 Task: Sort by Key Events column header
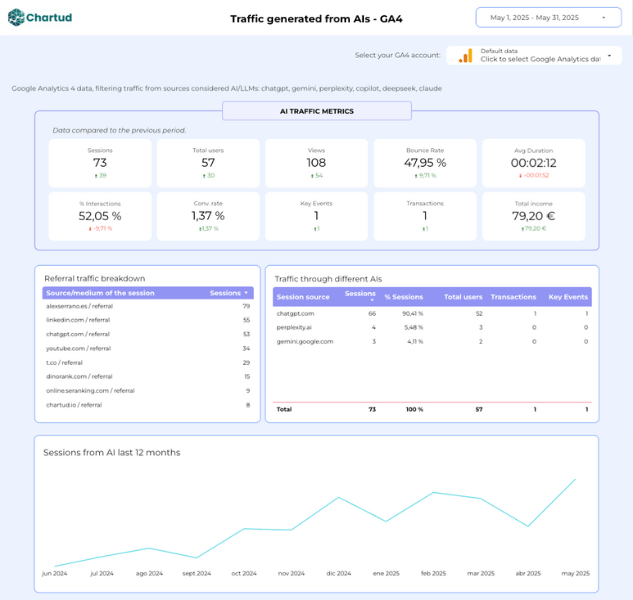tap(568, 297)
